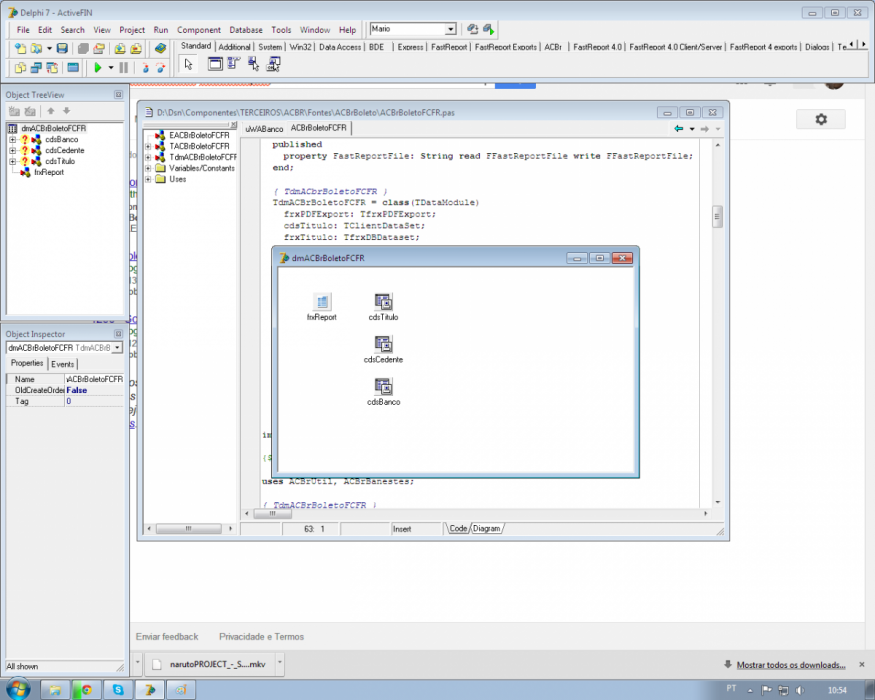
Task: Select the frxReport component in data module
Action: pyautogui.click(x=322, y=307)
